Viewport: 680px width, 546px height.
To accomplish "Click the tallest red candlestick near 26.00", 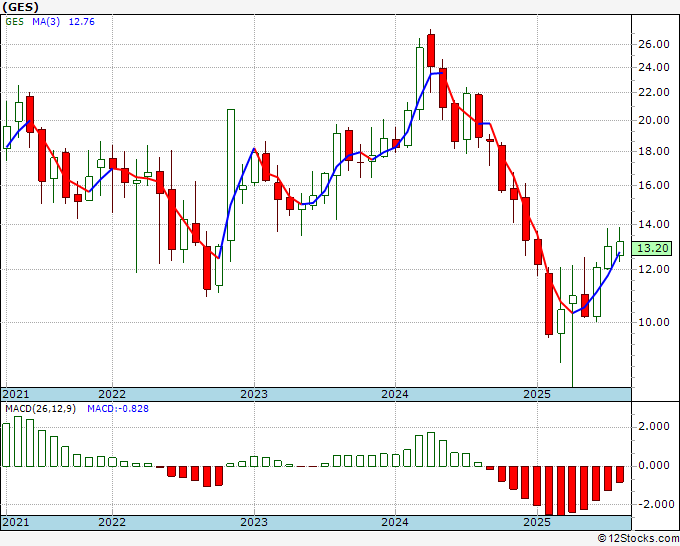I will tap(431, 50).
